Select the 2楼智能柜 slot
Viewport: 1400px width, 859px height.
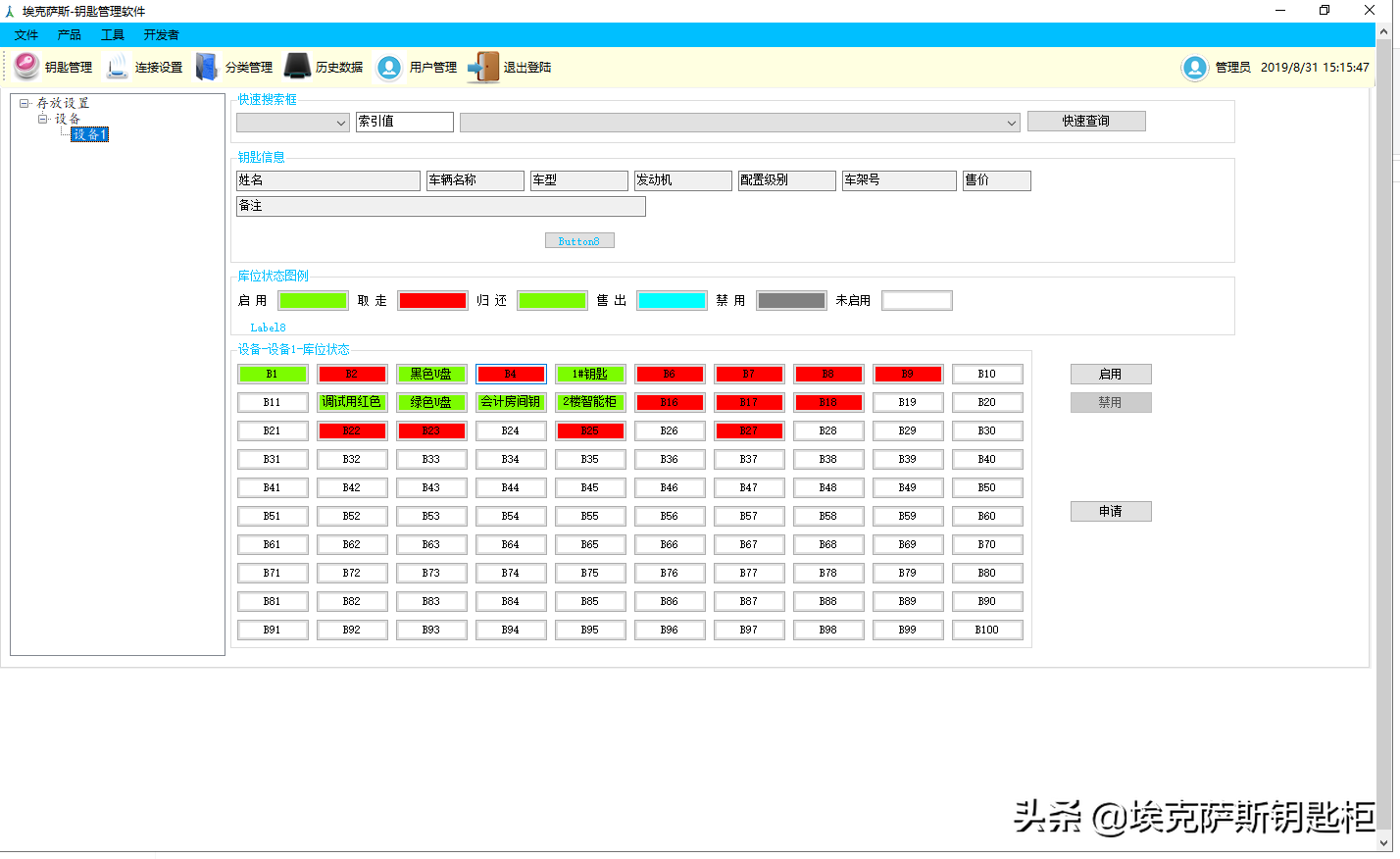click(x=590, y=402)
